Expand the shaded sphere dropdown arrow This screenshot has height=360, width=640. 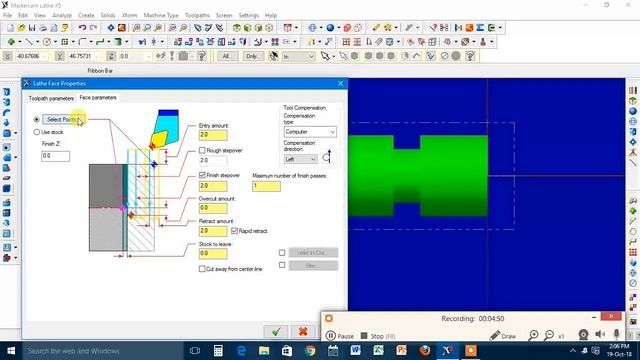338,28
